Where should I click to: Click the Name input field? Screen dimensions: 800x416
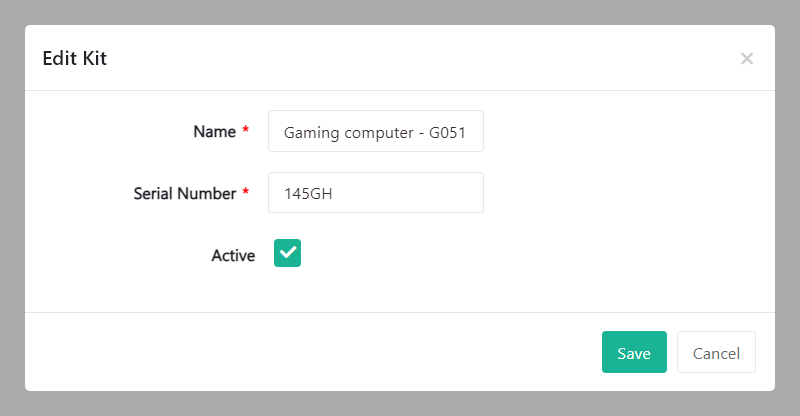point(376,131)
